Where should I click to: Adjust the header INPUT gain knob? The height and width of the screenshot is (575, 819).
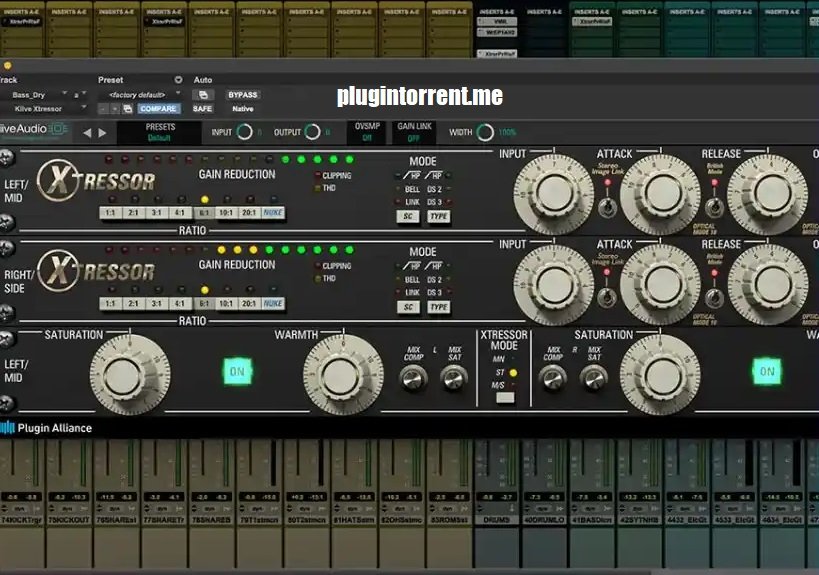coord(244,132)
